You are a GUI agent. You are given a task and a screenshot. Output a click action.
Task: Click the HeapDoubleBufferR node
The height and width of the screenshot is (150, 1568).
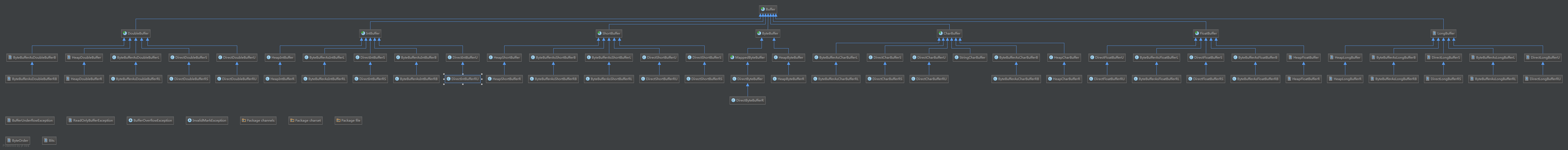coord(84,79)
